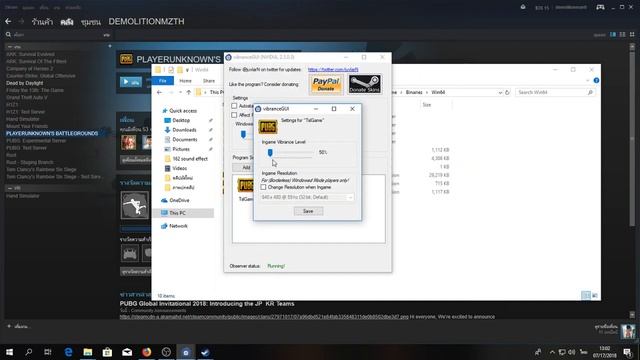Open the Steam profile avatar at the bottom right
This screenshot has width=640, height=360.
[x=628, y=331]
